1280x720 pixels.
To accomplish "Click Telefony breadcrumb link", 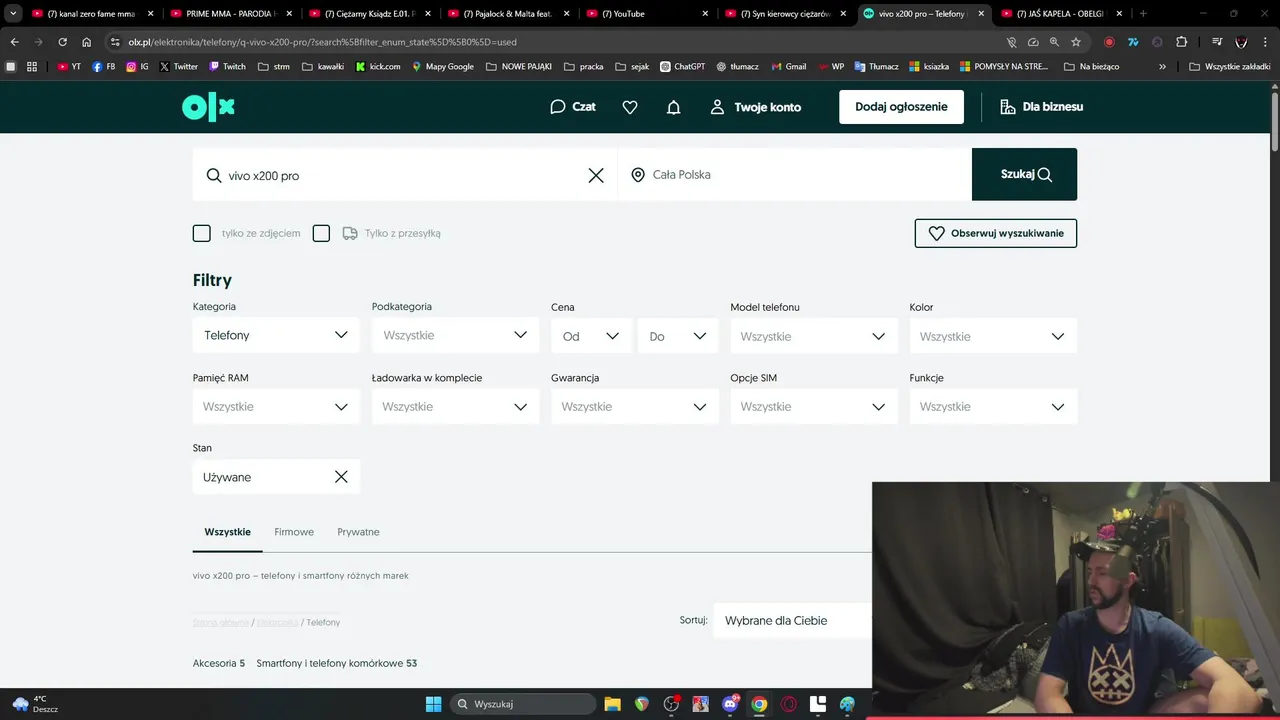I will pos(323,622).
